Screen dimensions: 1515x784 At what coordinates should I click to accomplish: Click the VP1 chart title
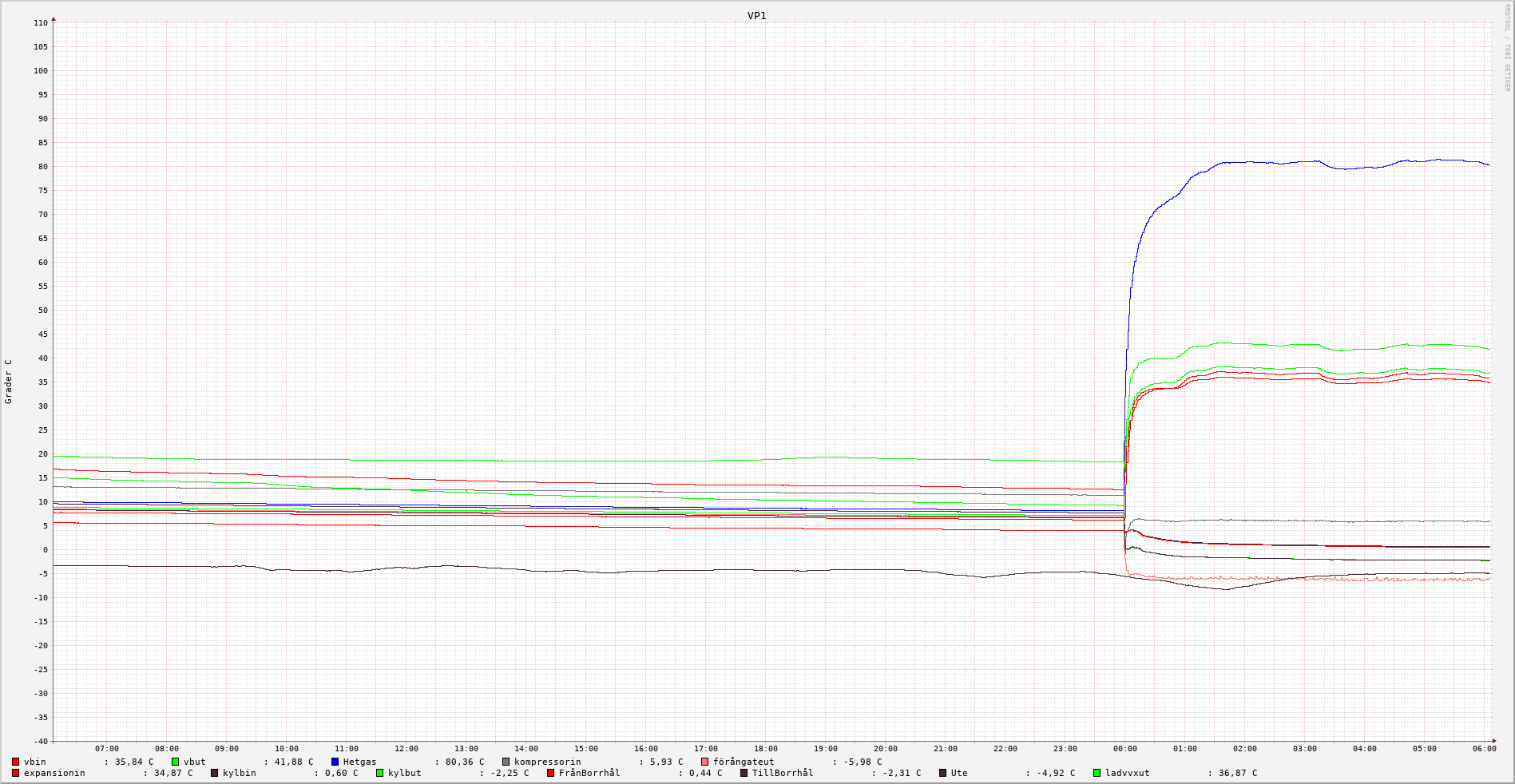(x=756, y=15)
